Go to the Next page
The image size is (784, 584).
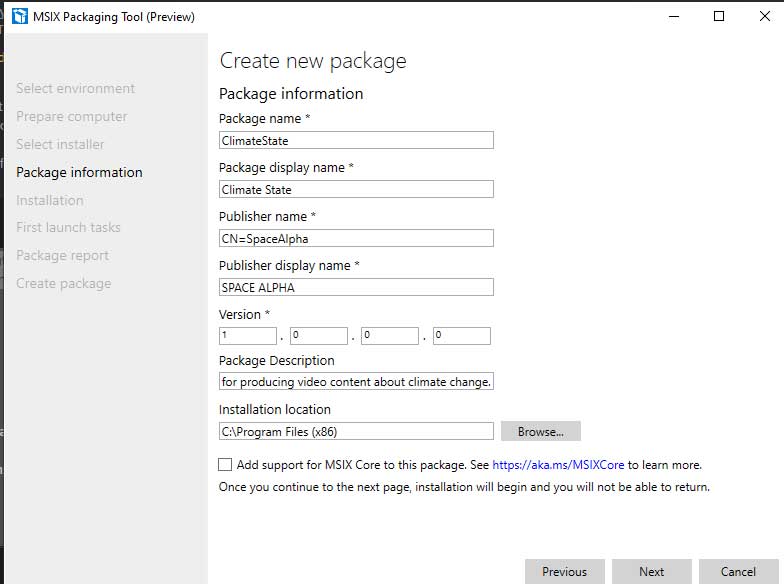point(651,571)
